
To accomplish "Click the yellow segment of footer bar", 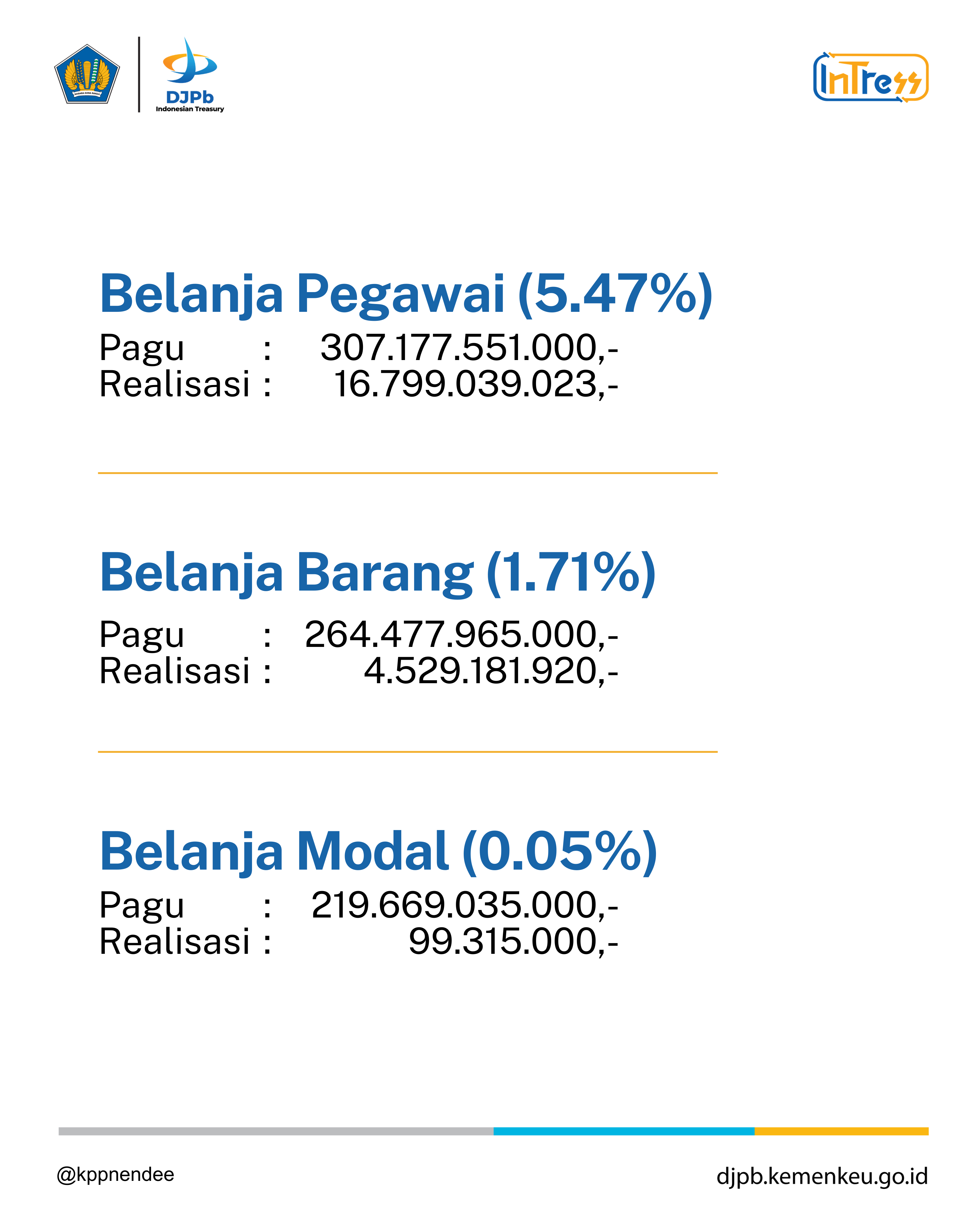I will click(841, 1131).
